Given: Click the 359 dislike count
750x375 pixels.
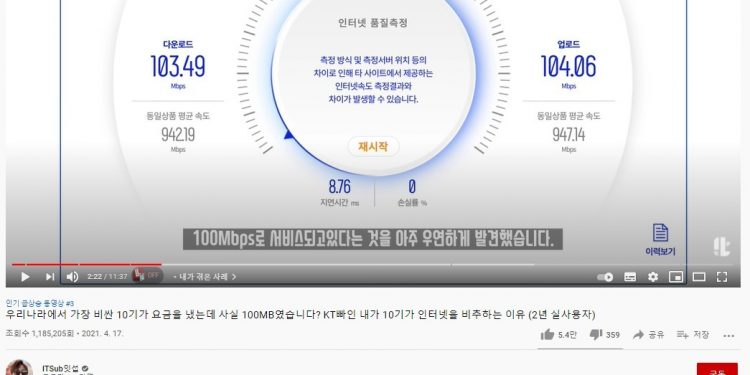Looking at the screenshot, I should point(613,335).
